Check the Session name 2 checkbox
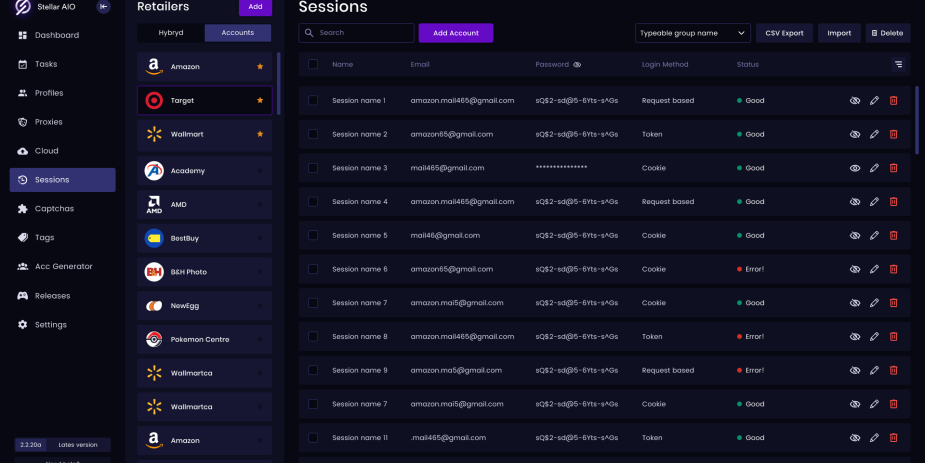Viewport: 925px width, 463px height. pyautogui.click(x=313, y=134)
